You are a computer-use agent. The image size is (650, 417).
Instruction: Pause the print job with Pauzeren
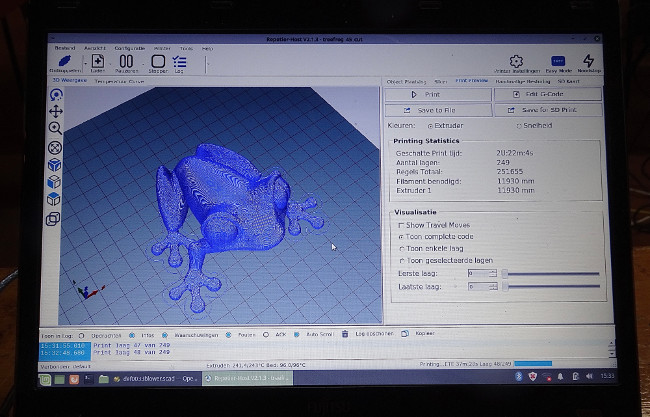[x=127, y=63]
